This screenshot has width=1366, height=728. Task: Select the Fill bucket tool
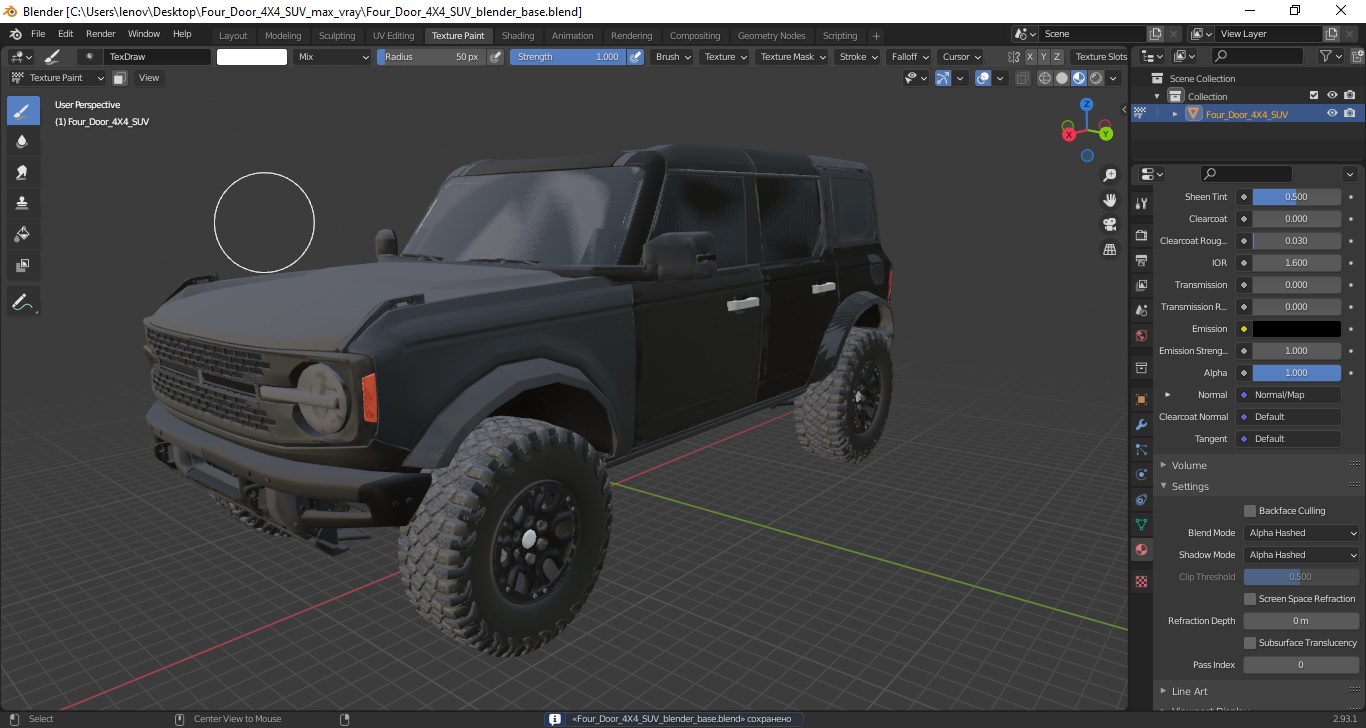[23, 234]
